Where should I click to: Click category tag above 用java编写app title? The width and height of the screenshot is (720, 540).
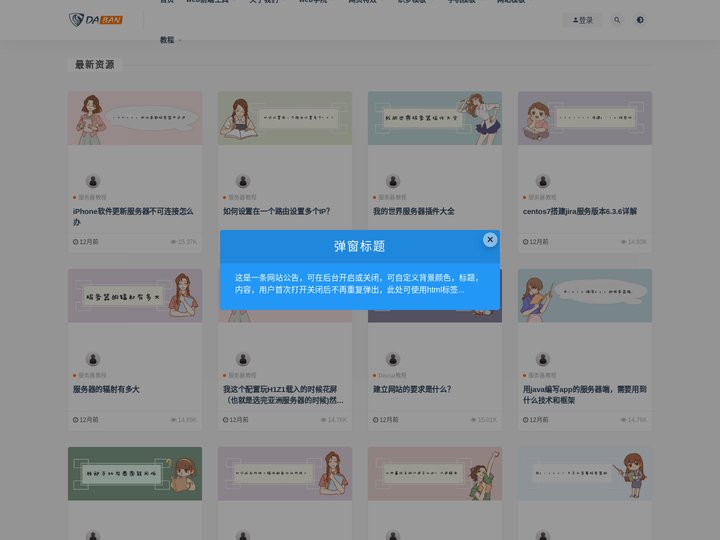pos(540,376)
